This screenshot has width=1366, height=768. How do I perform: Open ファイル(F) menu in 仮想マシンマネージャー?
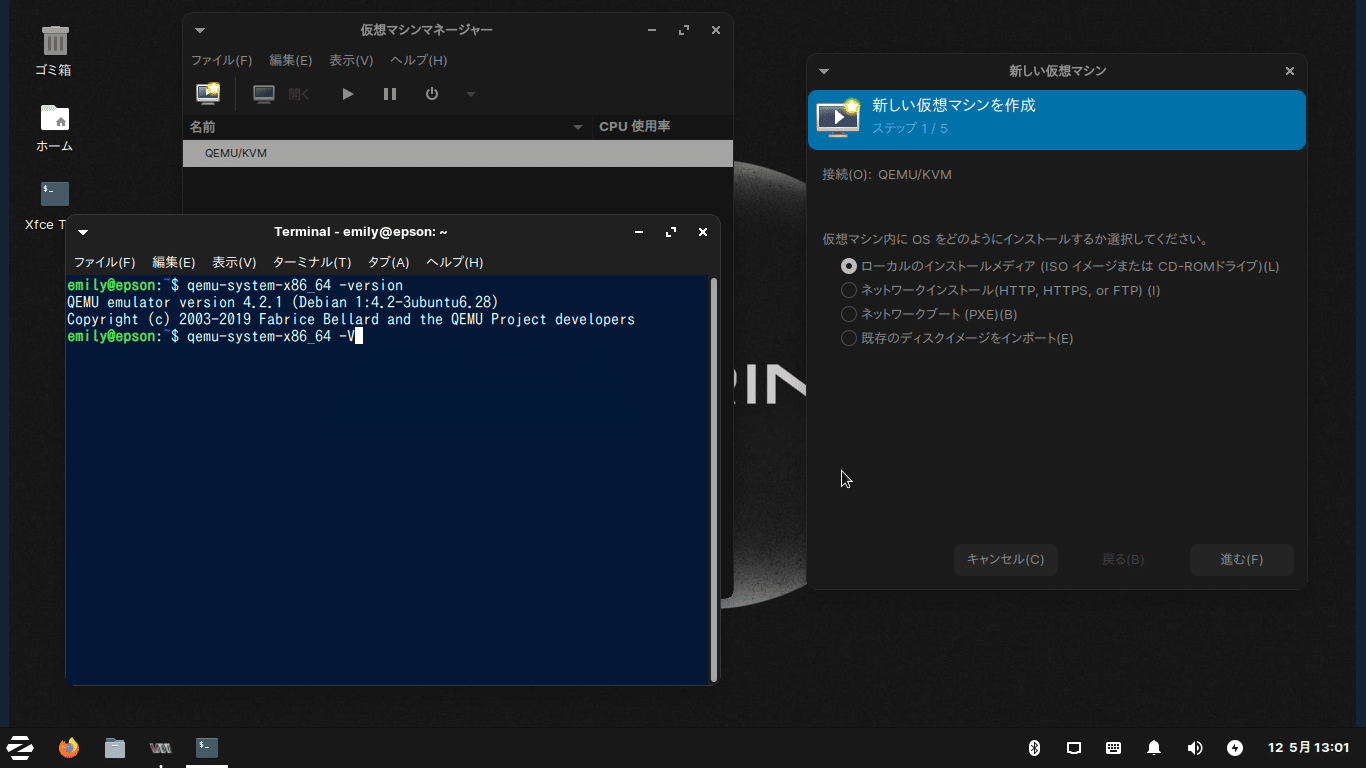tap(222, 60)
